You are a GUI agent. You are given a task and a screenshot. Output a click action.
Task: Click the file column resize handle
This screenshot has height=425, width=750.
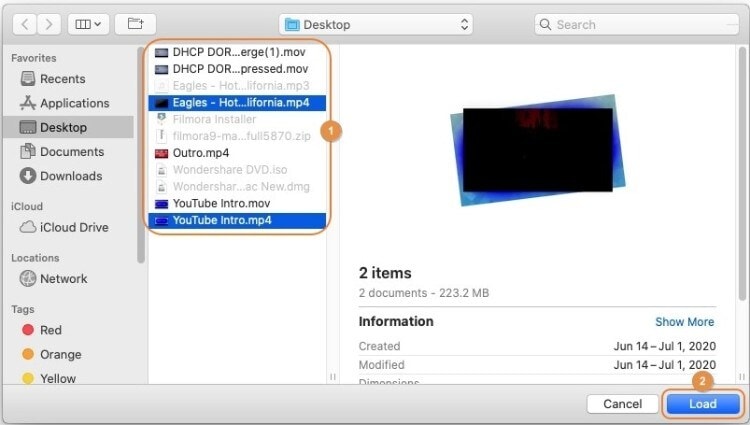[x=333, y=377]
